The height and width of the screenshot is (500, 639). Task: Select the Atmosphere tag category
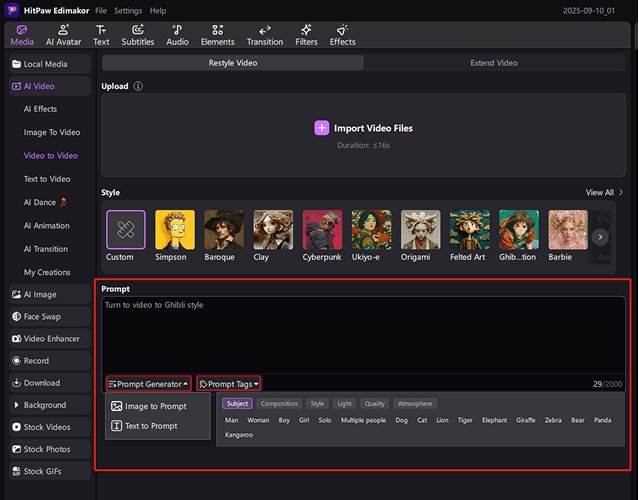click(415, 403)
